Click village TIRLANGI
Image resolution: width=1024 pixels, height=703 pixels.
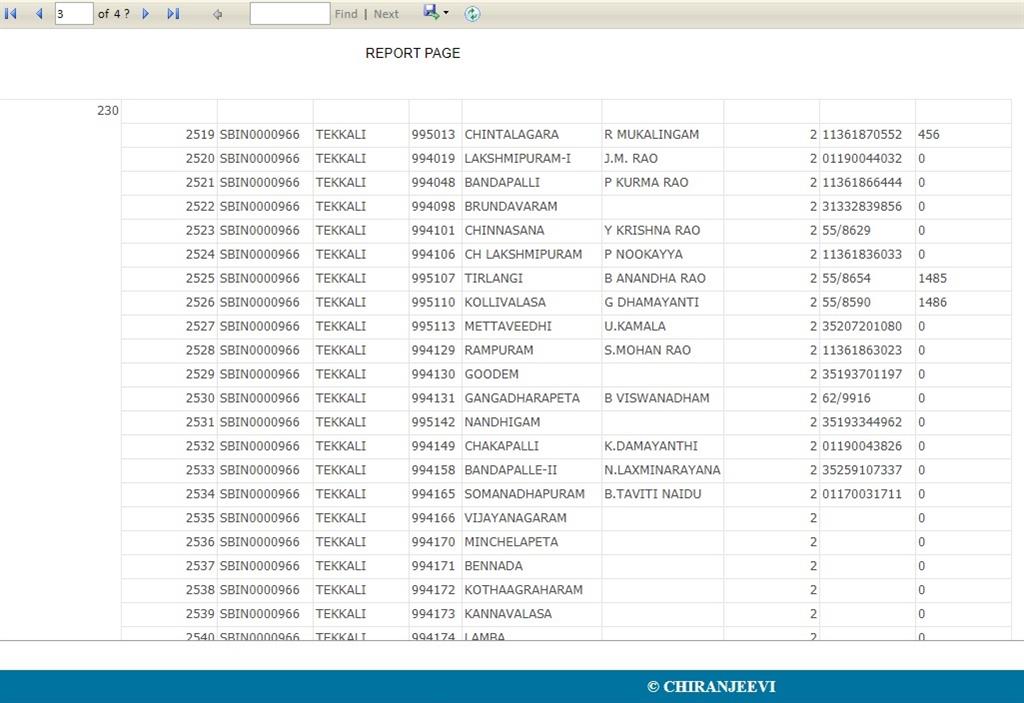(x=493, y=278)
